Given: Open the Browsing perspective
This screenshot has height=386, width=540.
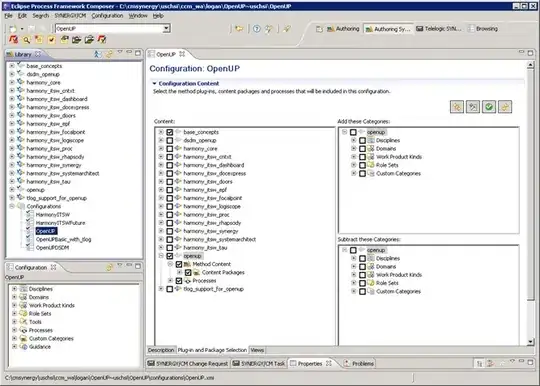Looking at the screenshot, I should tap(483, 29).
